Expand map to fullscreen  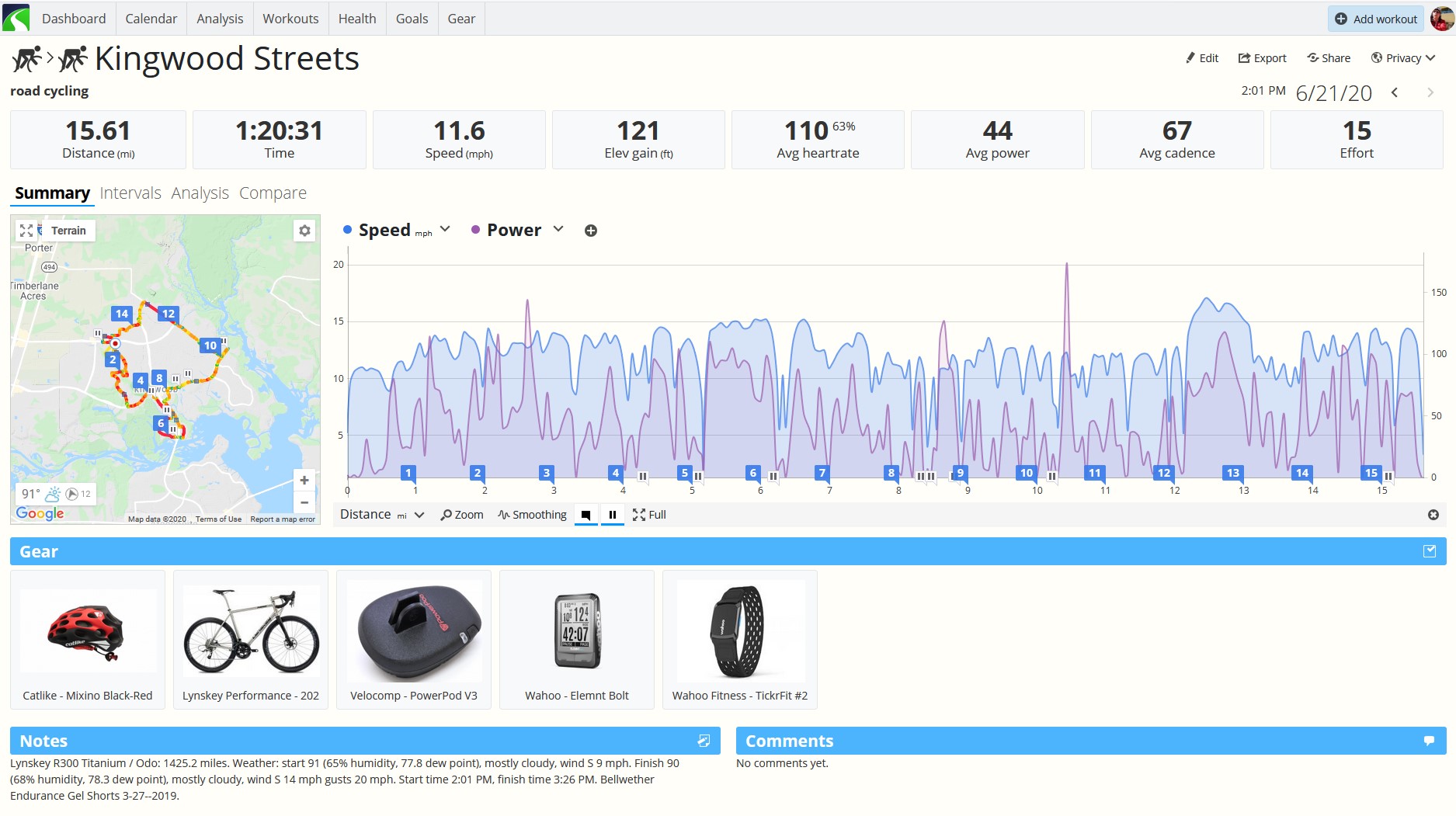tap(26, 231)
